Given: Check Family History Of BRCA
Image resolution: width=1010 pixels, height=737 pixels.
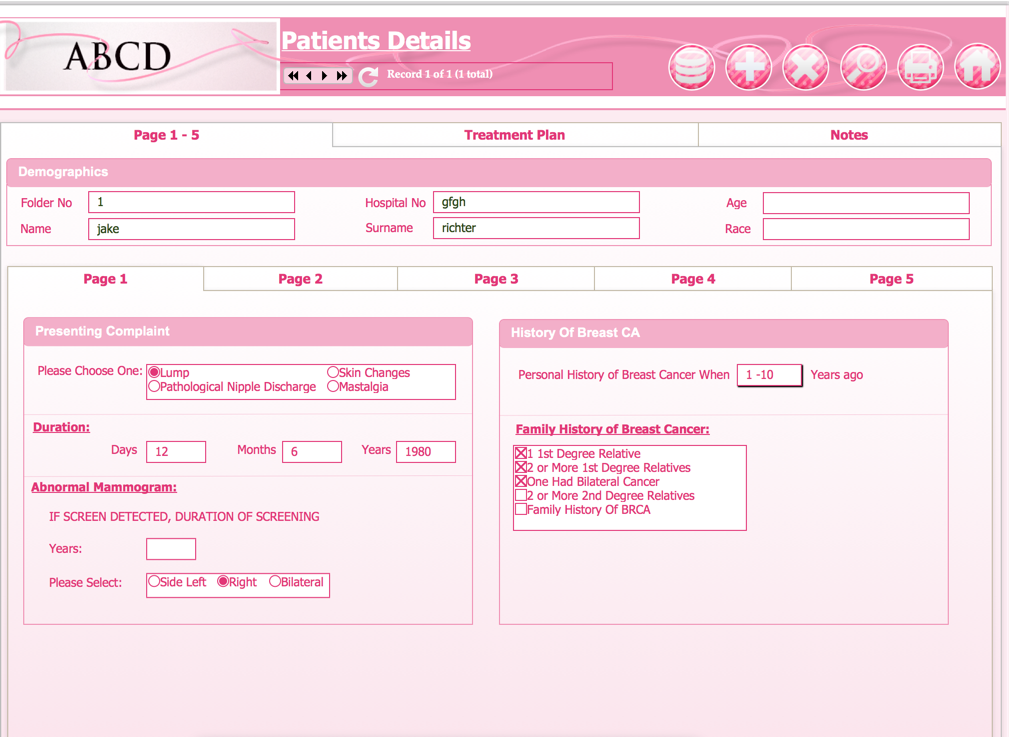Looking at the screenshot, I should 521,510.
